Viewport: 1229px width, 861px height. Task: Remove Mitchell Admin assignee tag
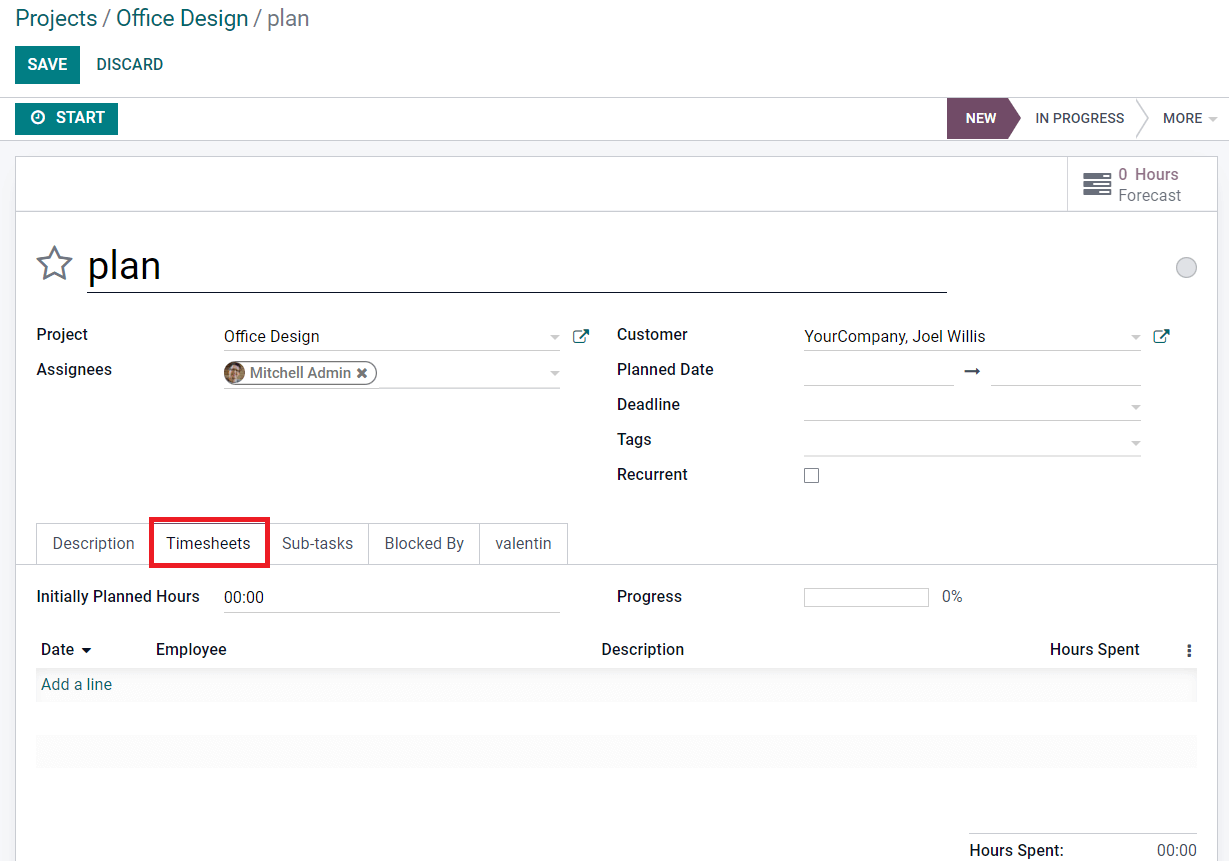(362, 373)
